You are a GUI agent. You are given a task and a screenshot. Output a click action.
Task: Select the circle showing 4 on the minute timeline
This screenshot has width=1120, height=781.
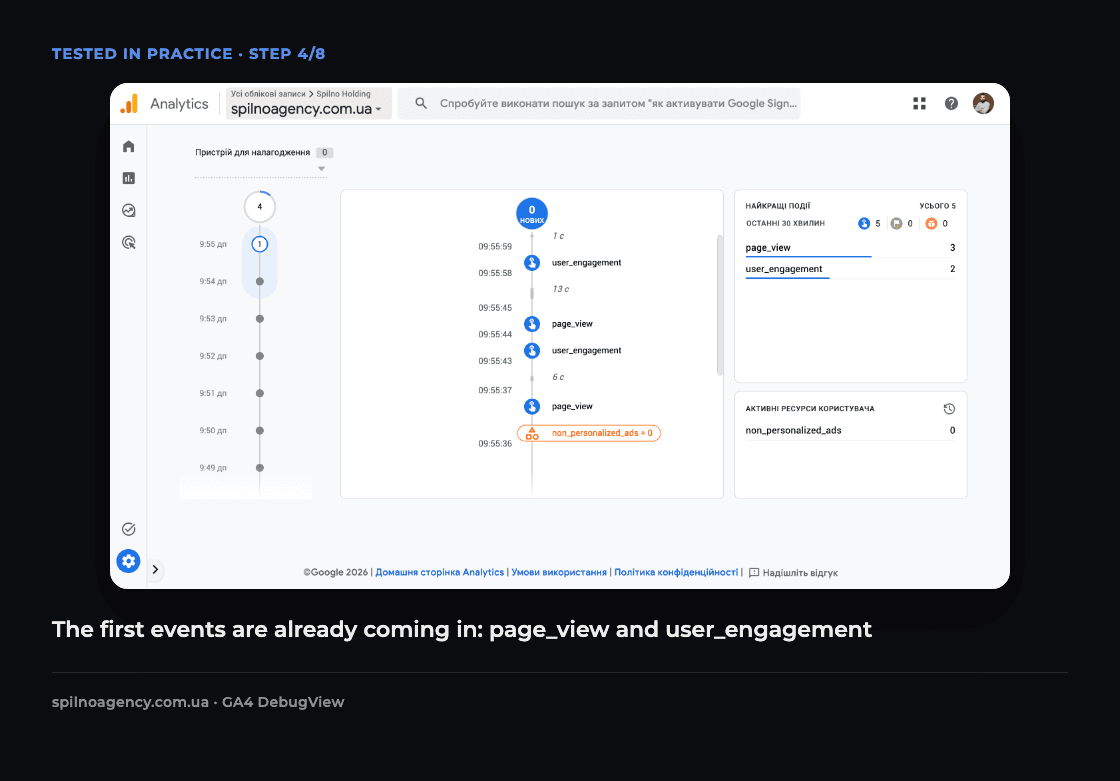259,207
